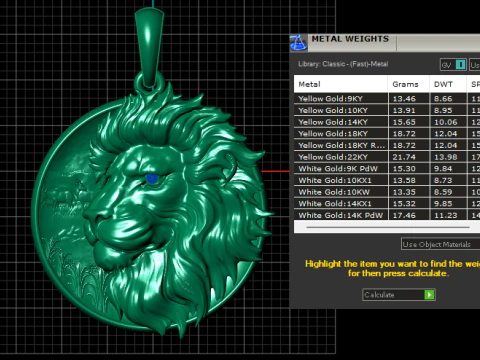Image resolution: width=480 pixels, height=360 pixels.
Task: Click the Metal Weights scale icon
Action: point(298,43)
